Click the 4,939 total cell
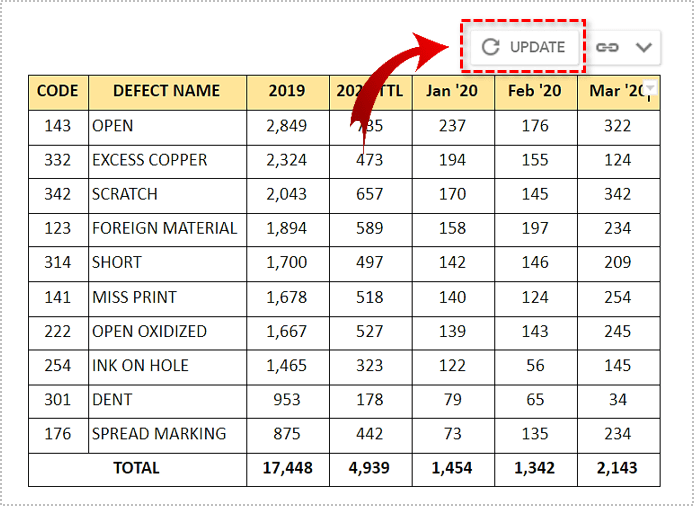The width and height of the screenshot is (694, 506). pos(370,468)
